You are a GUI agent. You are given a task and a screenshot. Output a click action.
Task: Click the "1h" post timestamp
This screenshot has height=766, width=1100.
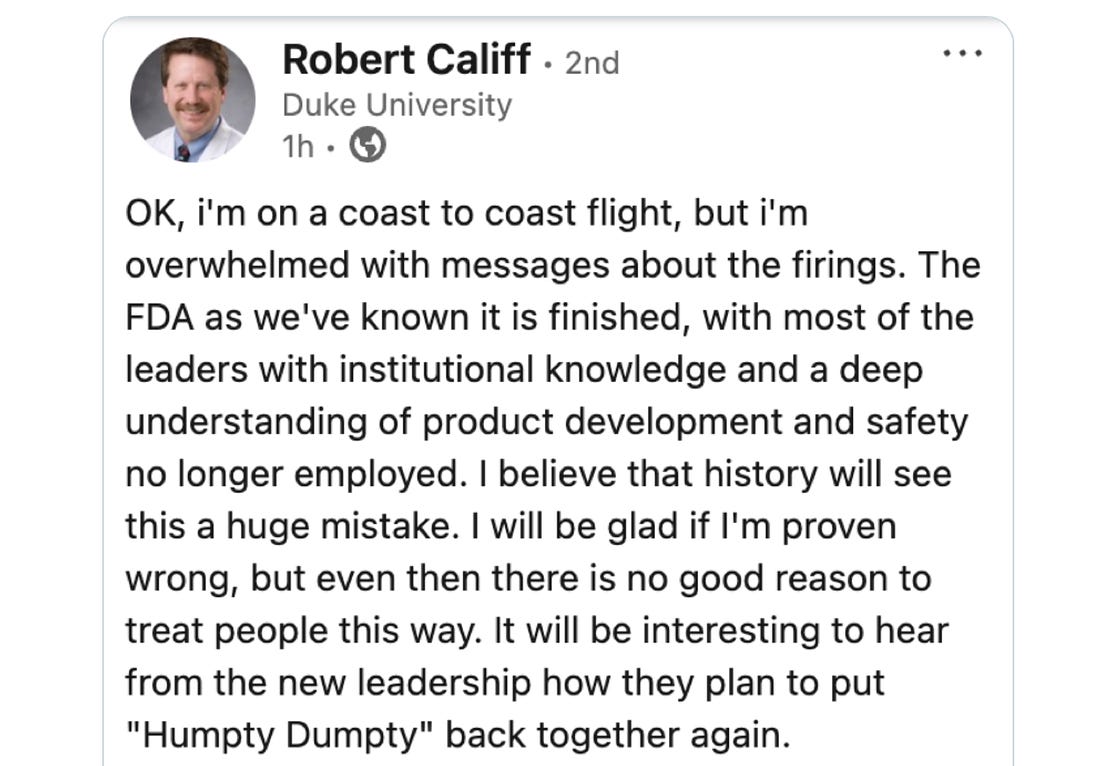(298, 148)
